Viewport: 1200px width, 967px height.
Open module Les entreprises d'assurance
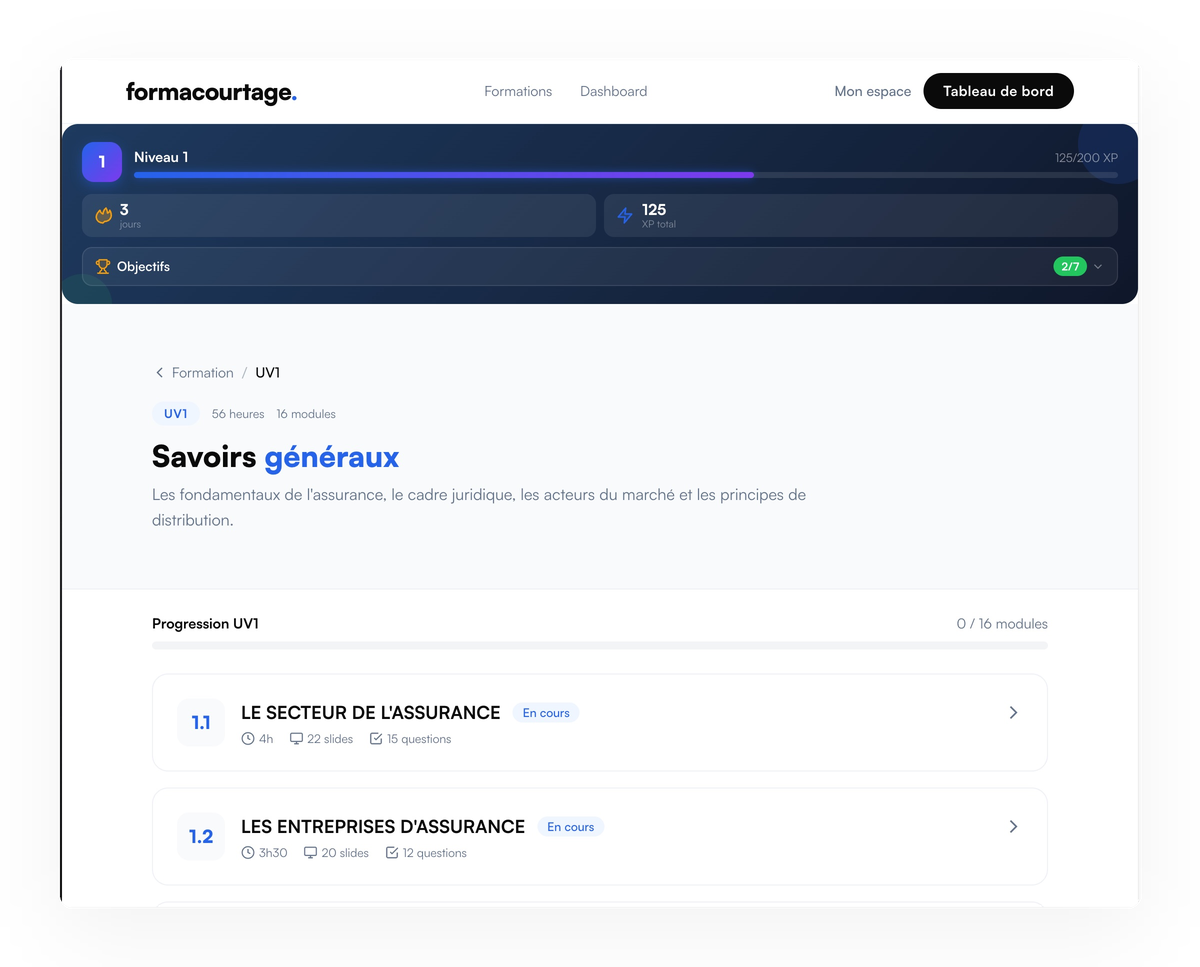[x=600, y=836]
